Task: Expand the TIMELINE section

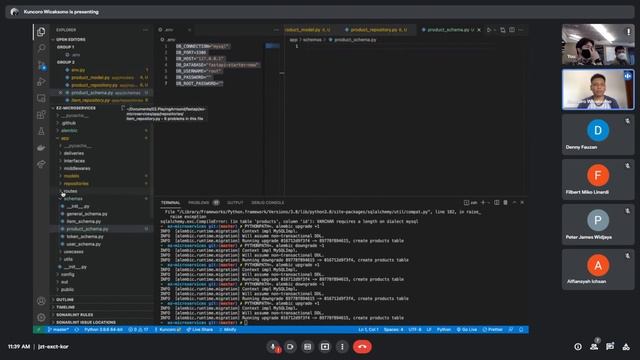Action: pyautogui.click(x=65, y=307)
